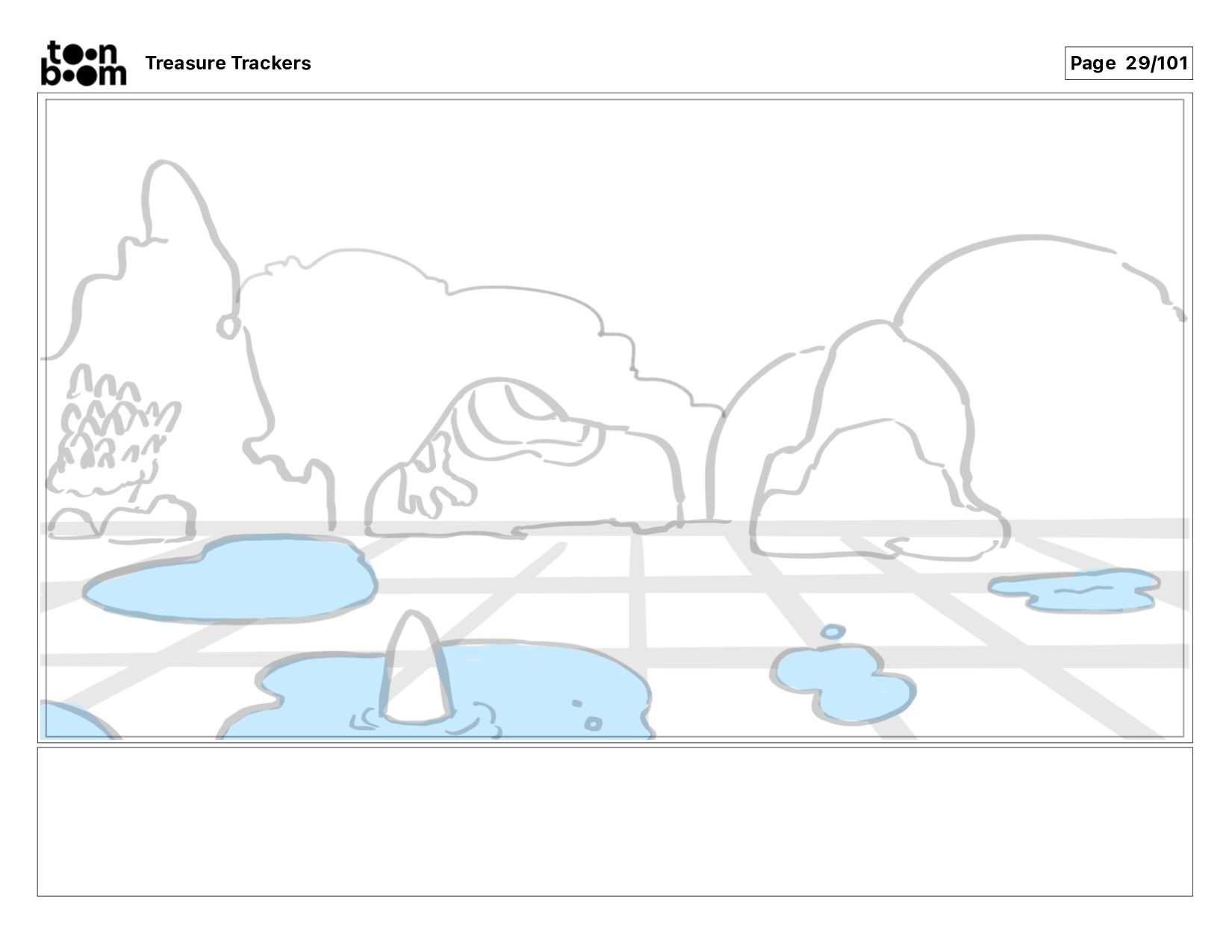
Task: Click the pointed stalagmite in the puddle
Action: (416, 668)
